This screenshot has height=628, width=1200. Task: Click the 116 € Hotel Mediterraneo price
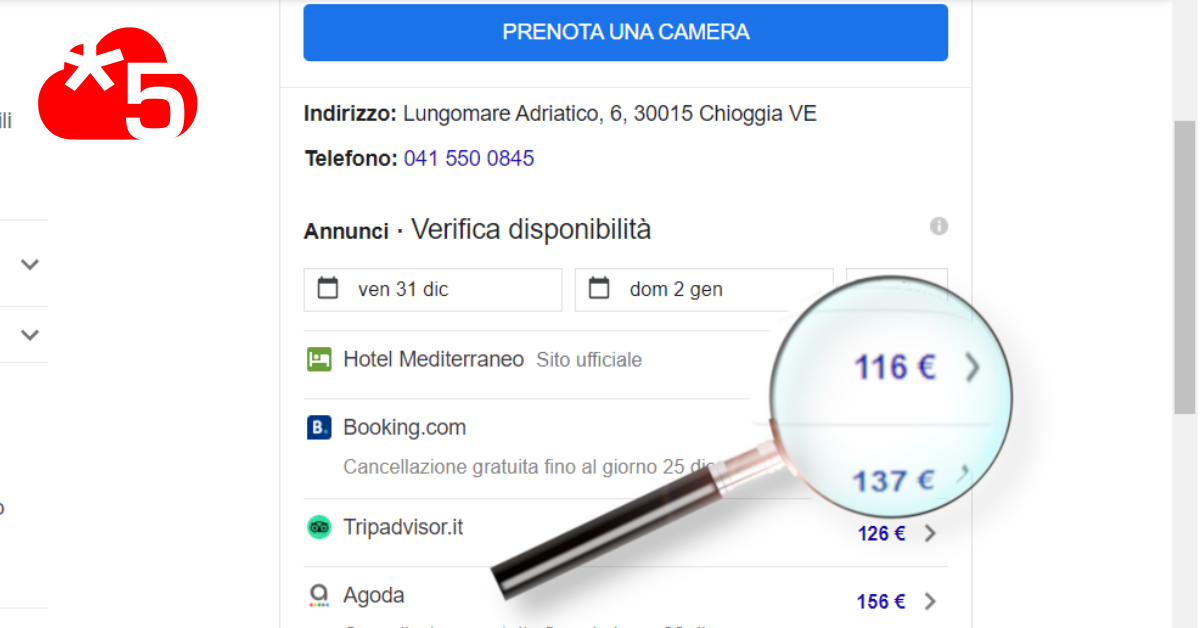[895, 368]
